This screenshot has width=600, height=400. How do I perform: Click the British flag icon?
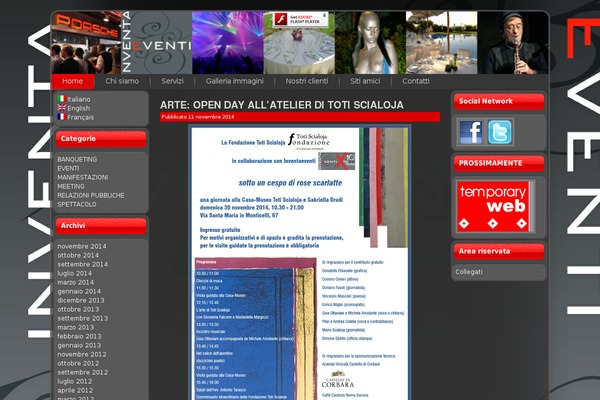pos(62,108)
